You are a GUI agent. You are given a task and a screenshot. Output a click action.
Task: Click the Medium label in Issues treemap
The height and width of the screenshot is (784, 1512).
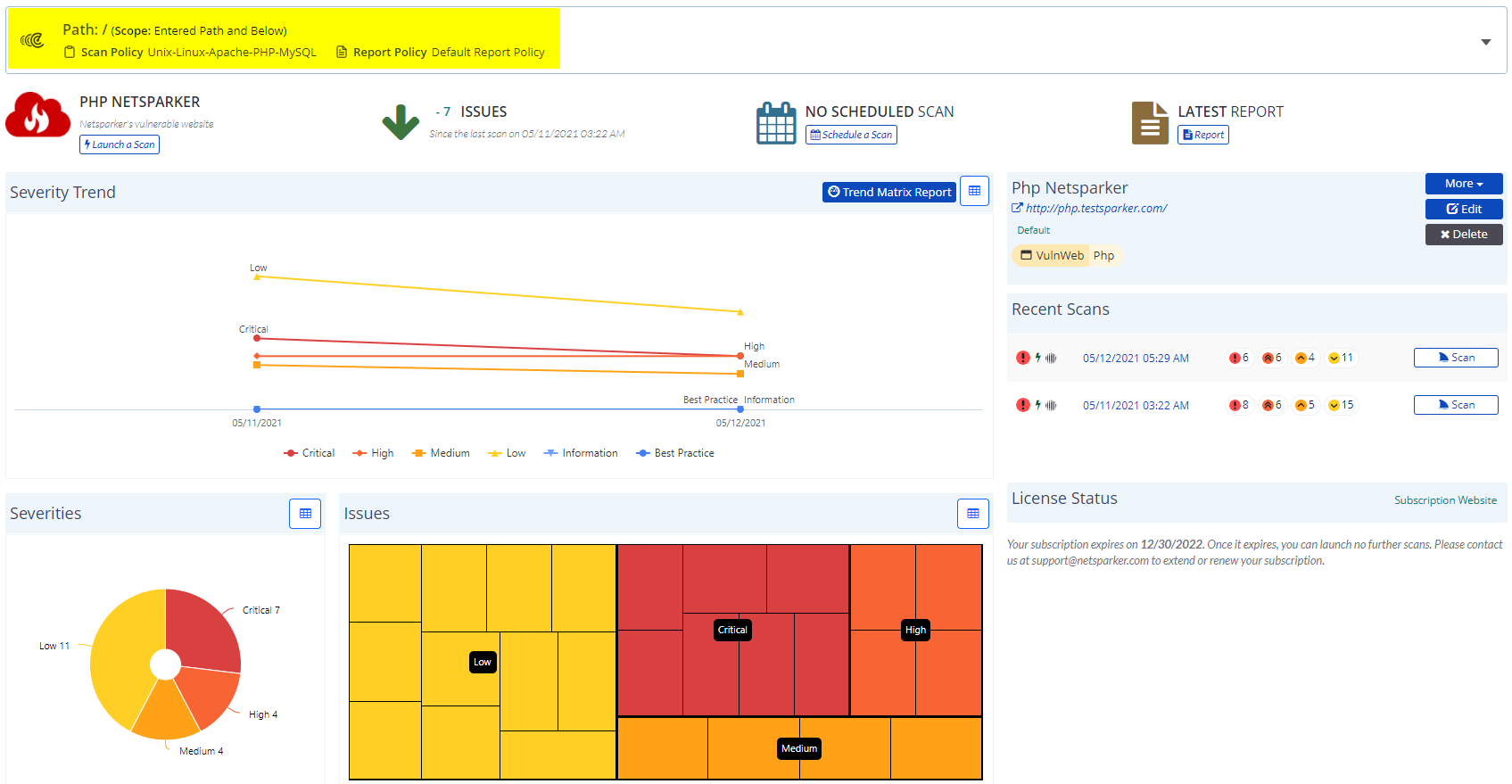pyautogui.click(x=799, y=748)
